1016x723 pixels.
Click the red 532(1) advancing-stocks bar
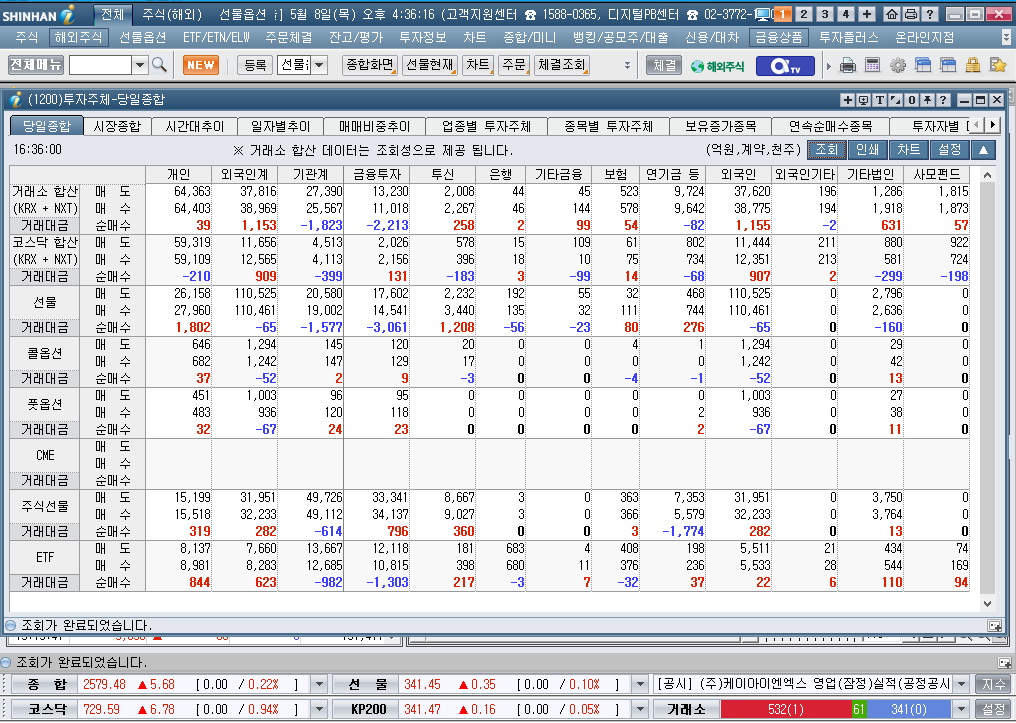pos(786,709)
